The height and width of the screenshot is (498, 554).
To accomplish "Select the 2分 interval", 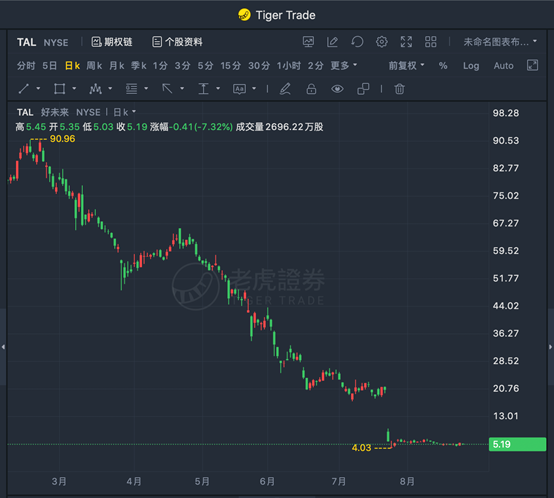I will coord(316,66).
